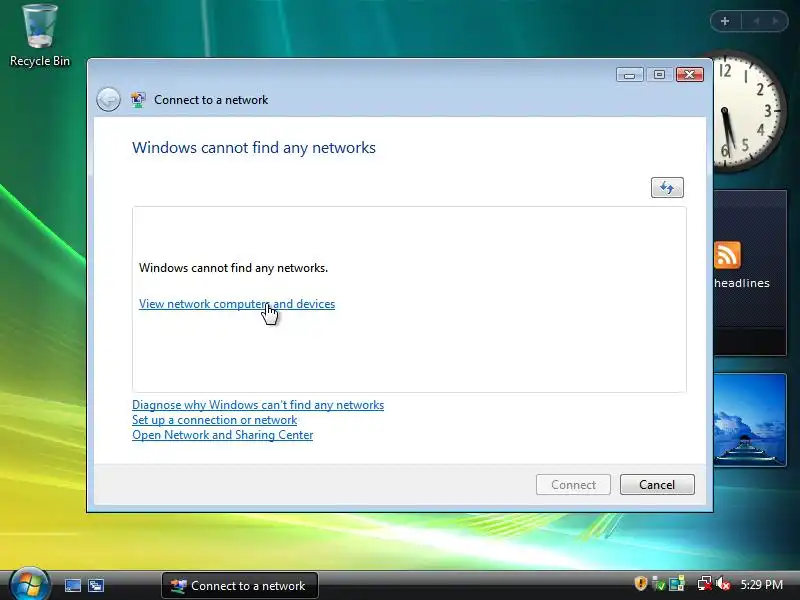Select Connect to a network taskbar button
800x600 pixels.
240,585
